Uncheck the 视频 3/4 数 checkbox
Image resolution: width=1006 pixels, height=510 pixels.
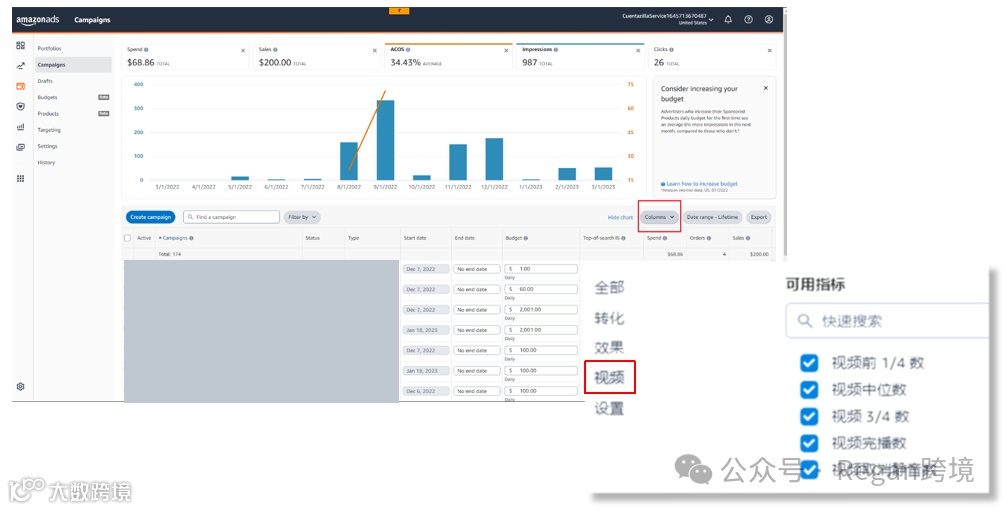pos(809,416)
